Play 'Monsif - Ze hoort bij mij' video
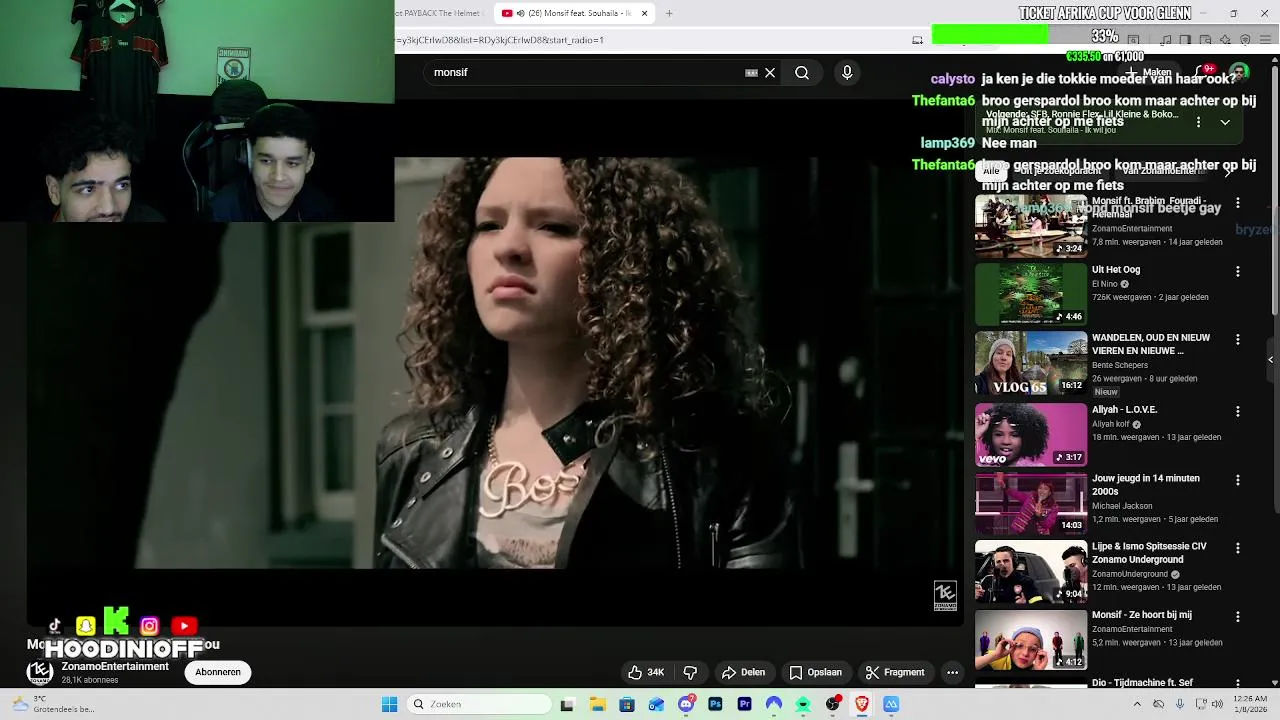 coord(1031,640)
